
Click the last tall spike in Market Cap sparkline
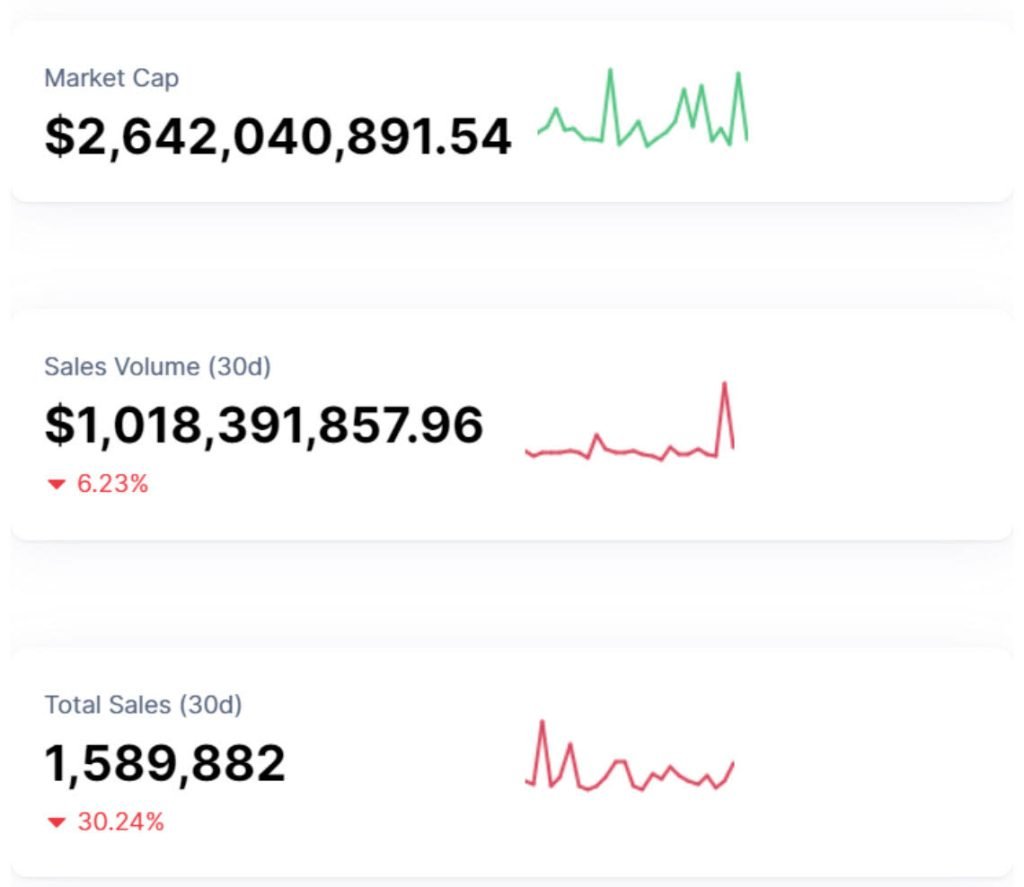(x=738, y=74)
